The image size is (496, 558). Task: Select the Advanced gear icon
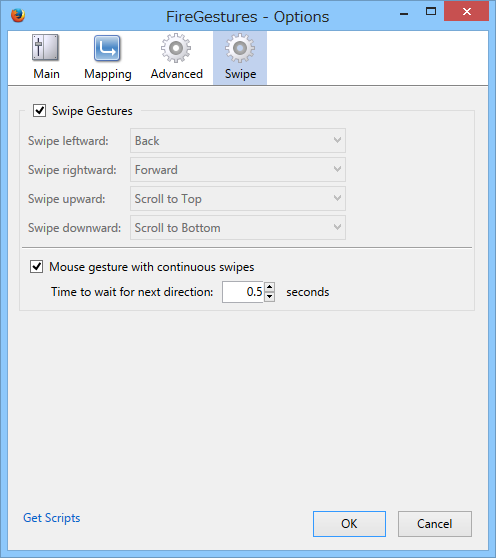(176, 48)
